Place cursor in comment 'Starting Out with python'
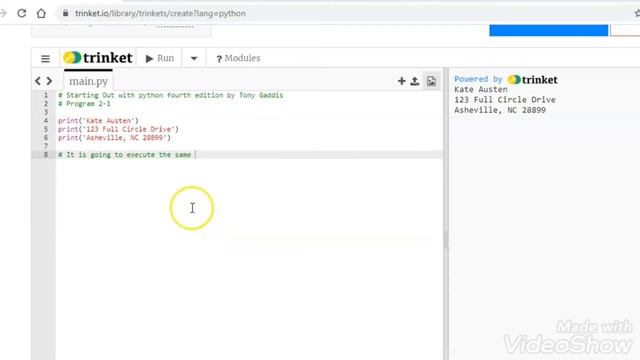This screenshot has height=360, width=640. (171, 95)
